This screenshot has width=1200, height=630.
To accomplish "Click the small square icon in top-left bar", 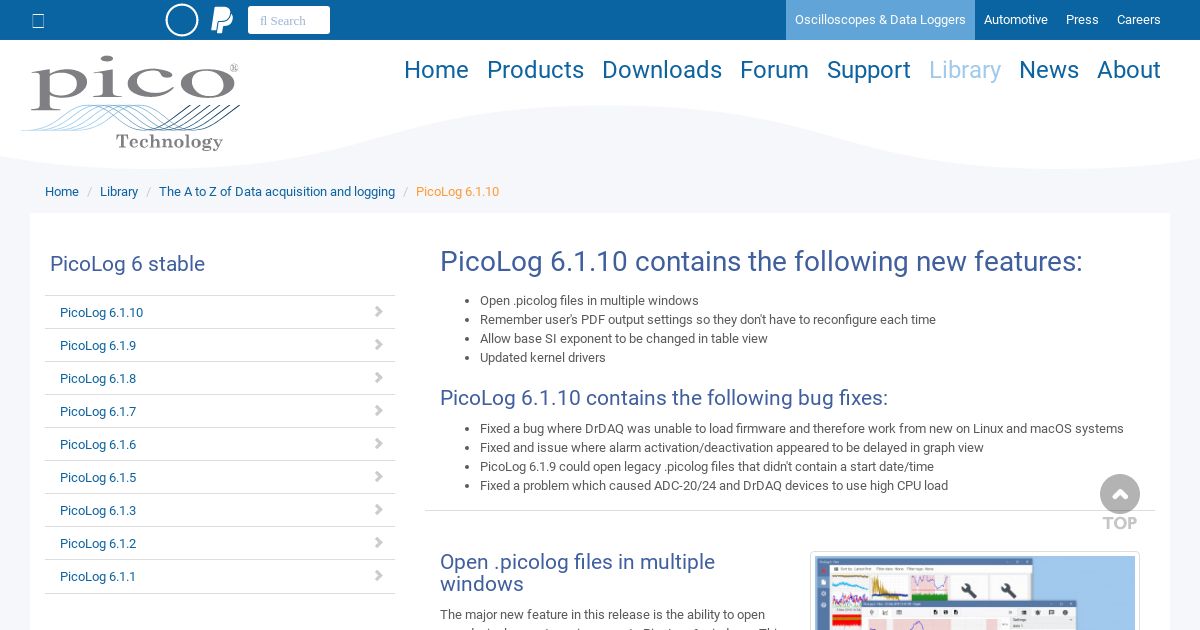I will pyautogui.click(x=38, y=20).
